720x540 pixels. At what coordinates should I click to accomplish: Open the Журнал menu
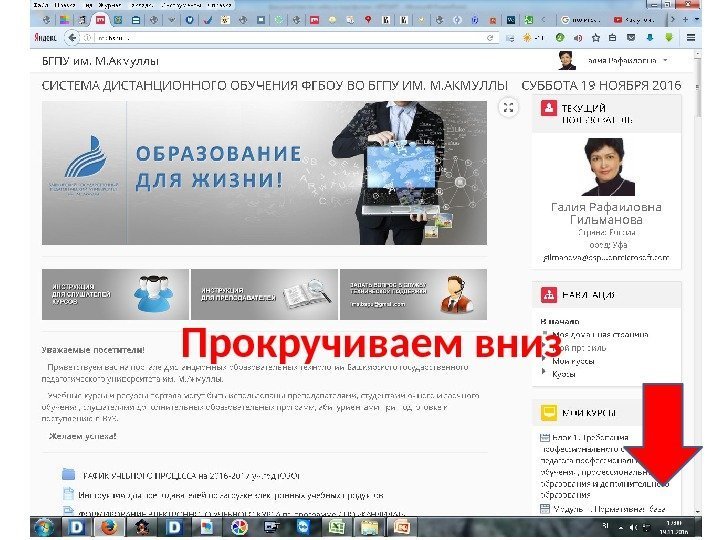pos(110,5)
